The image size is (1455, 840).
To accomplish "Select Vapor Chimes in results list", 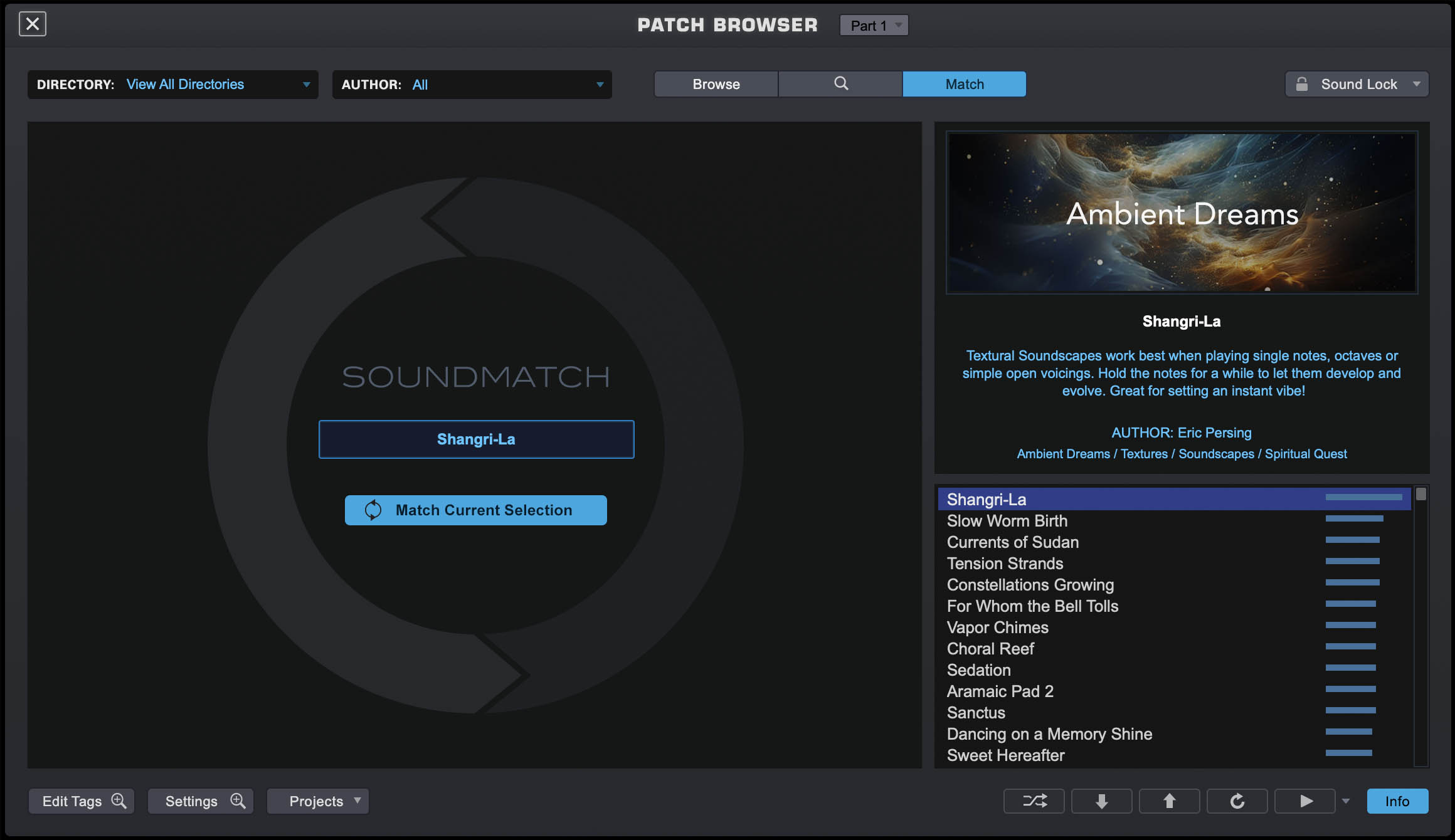I will (x=997, y=627).
